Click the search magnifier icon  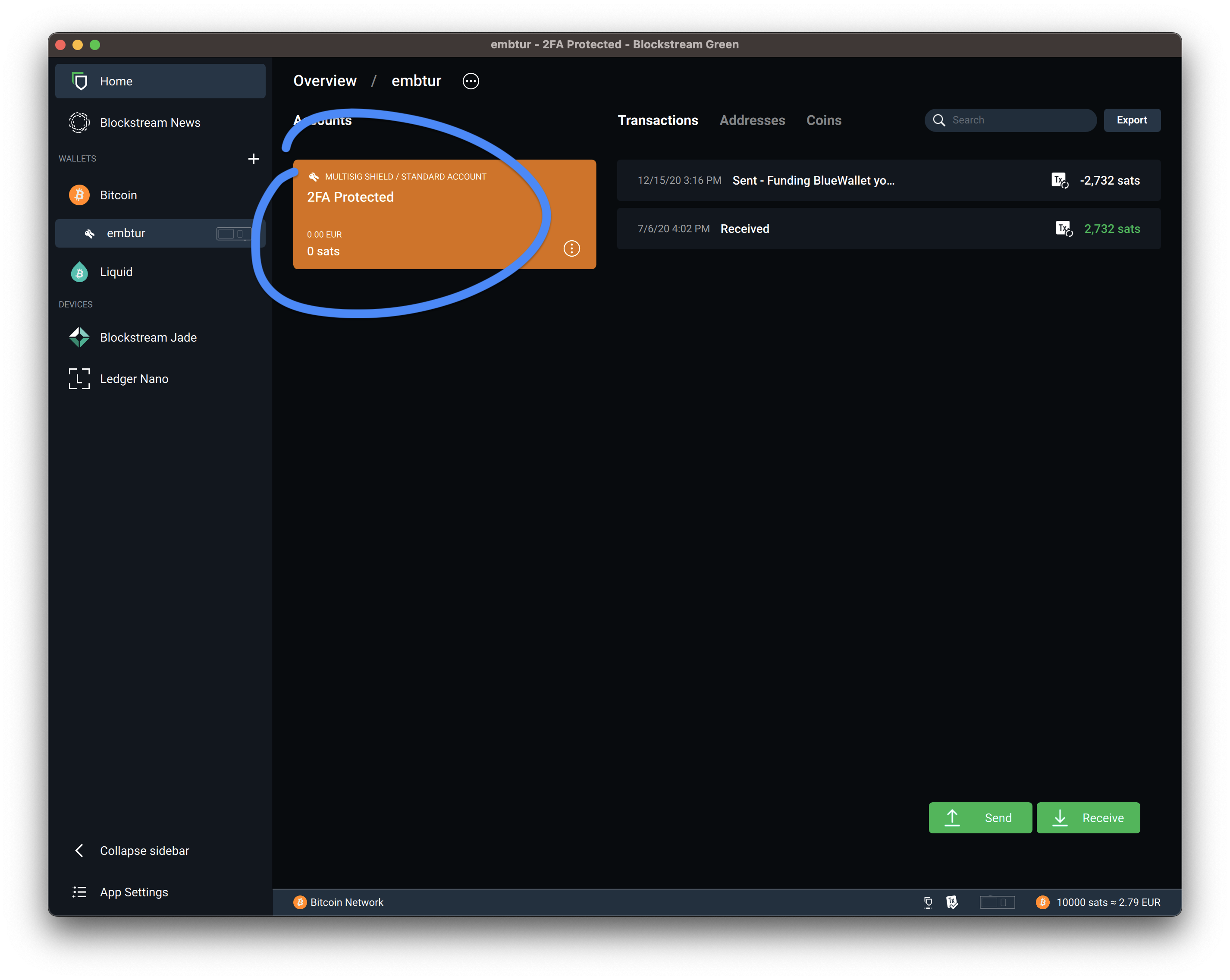point(938,120)
